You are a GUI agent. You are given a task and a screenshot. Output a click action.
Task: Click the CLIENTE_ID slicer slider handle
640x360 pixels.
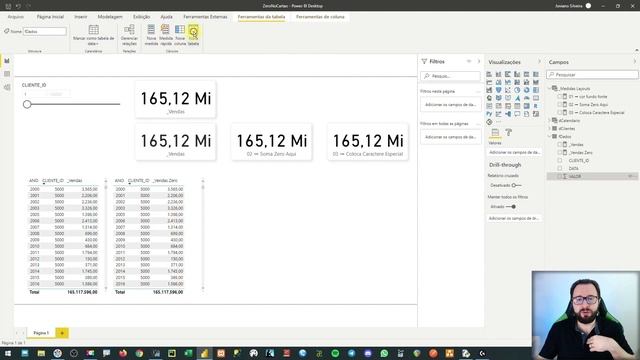click(27, 104)
